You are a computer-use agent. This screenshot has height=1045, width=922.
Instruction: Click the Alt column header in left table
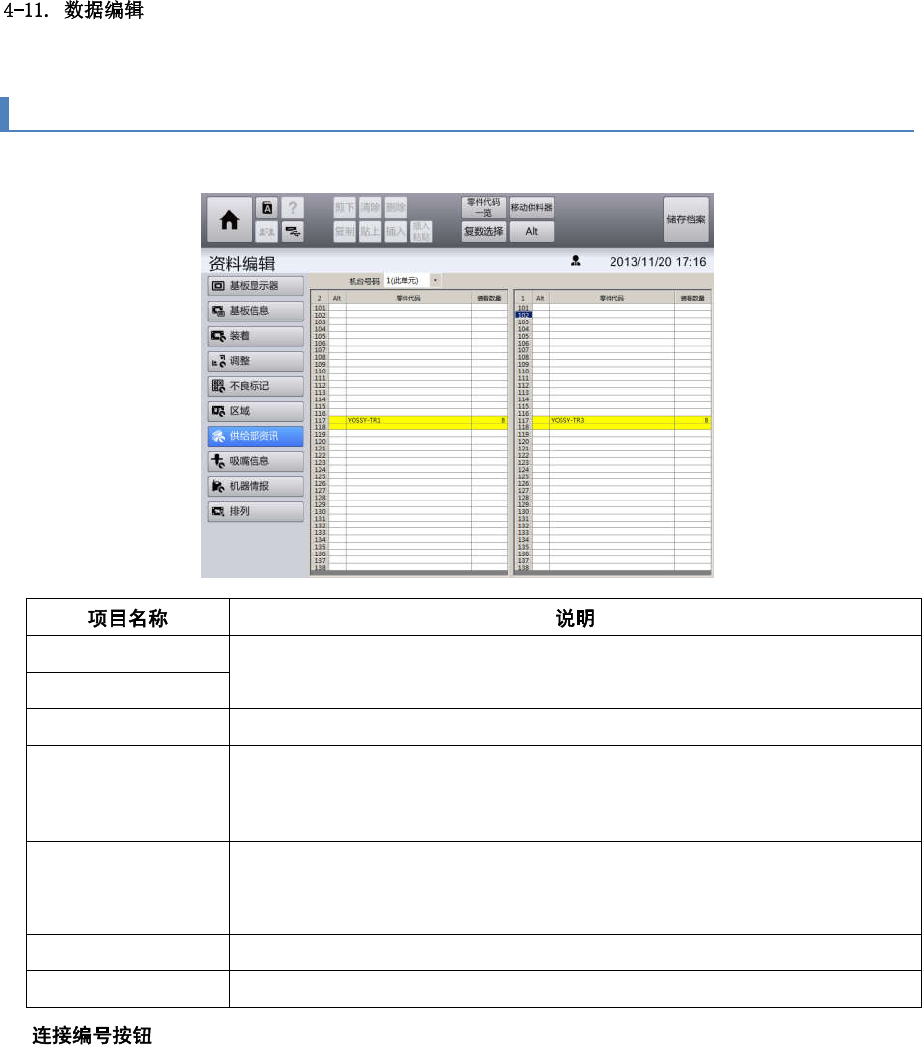[337, 298]
